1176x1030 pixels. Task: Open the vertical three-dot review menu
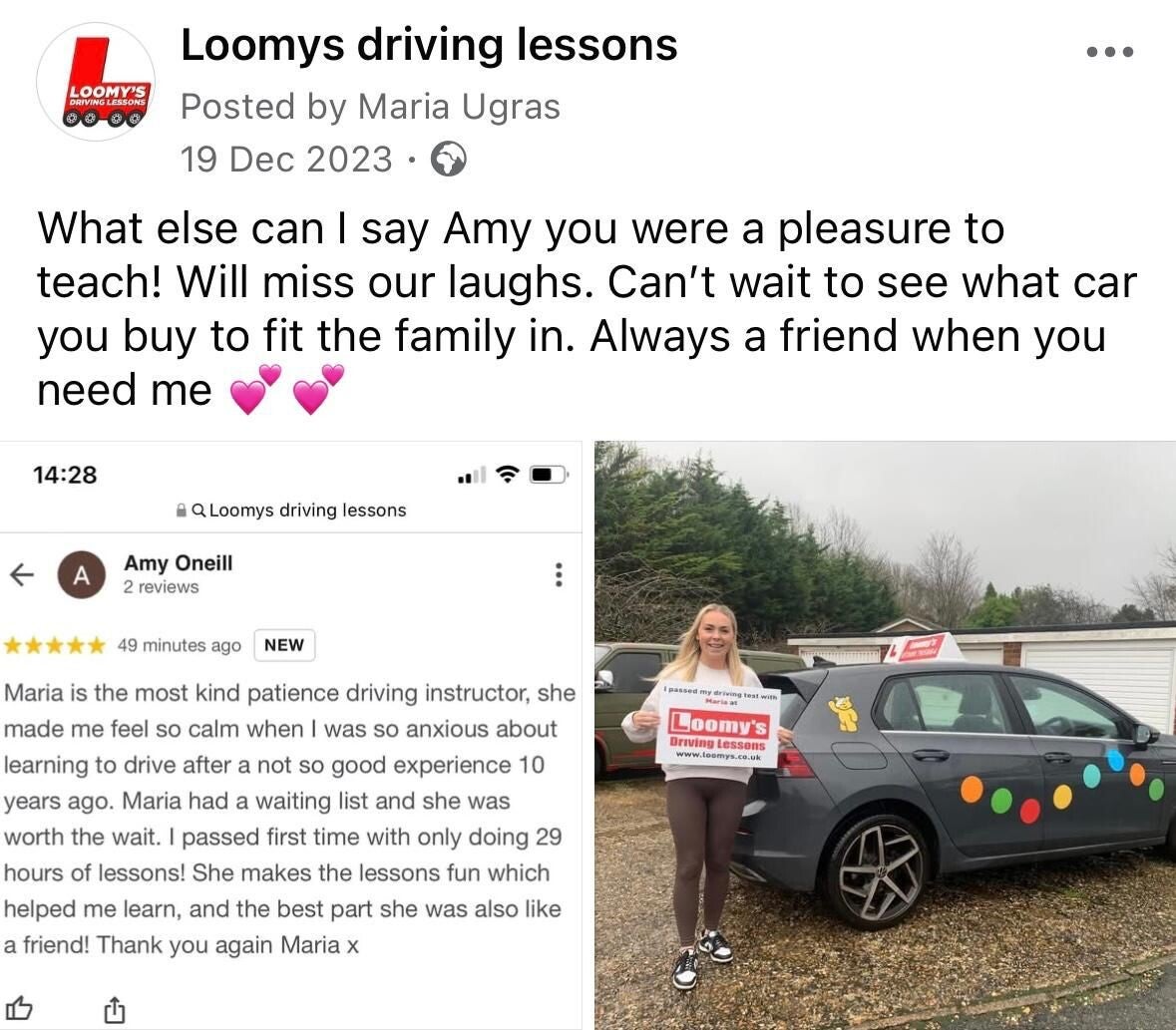[x=558, y=574]
